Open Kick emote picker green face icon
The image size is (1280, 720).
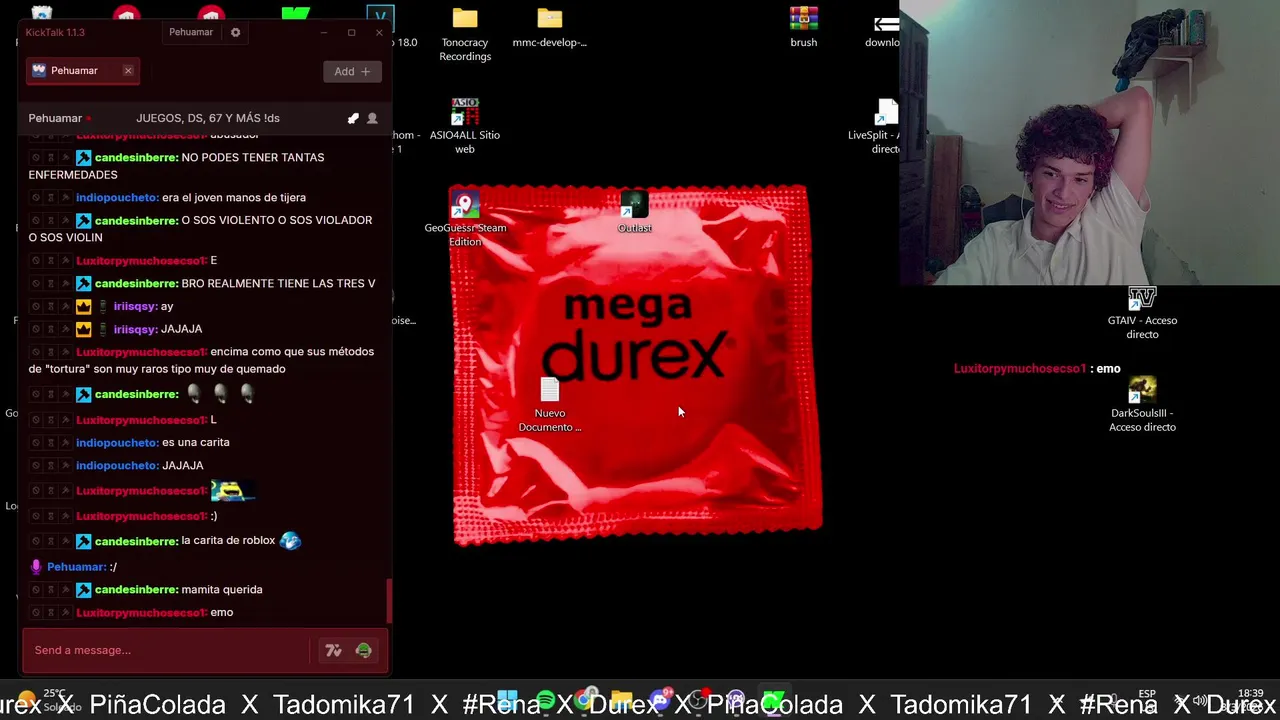pyautogui.click(x=363, y=651)
